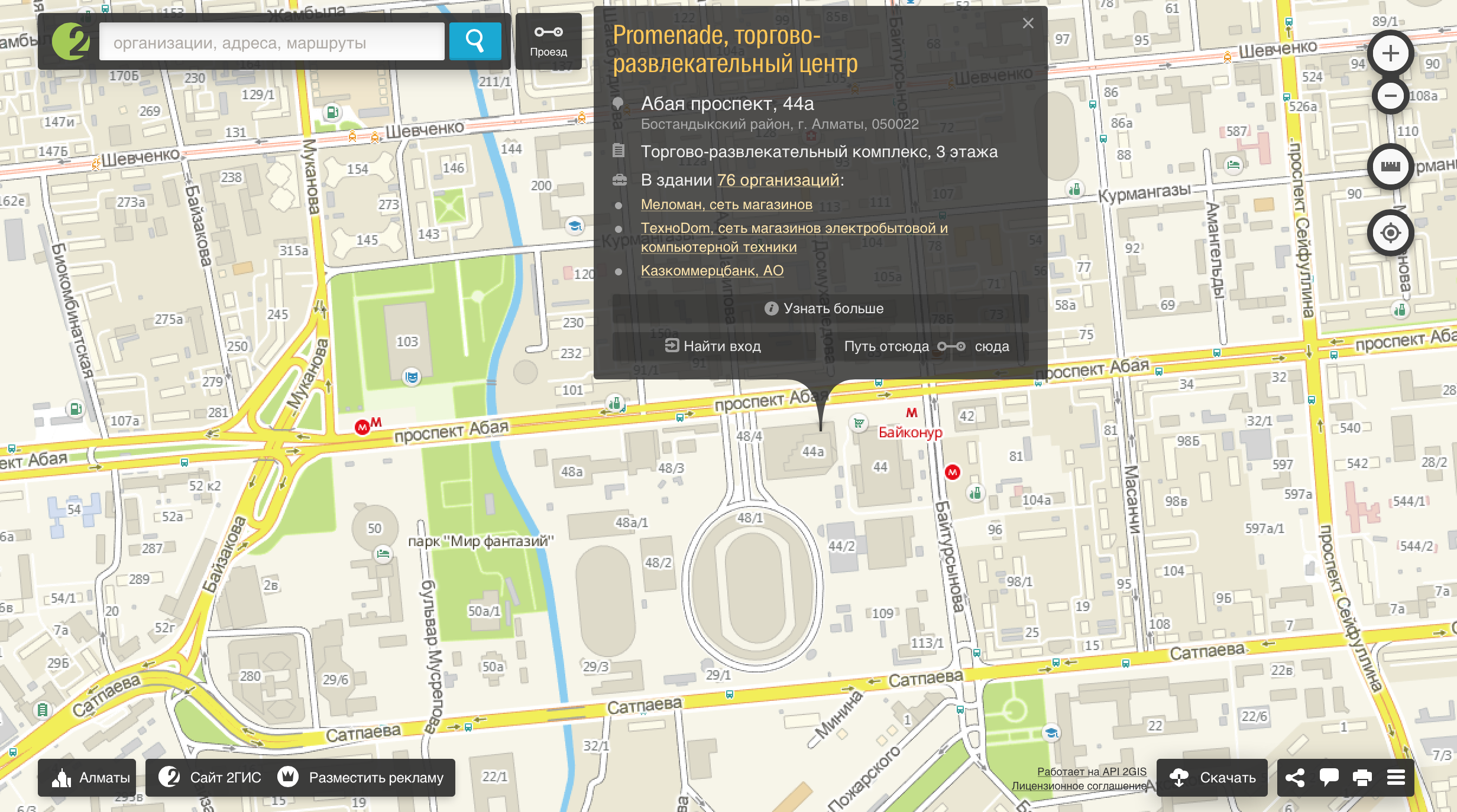Click building number 103 on the map
Viewport: 1457px width, 812px height.
tap(407, 342)
